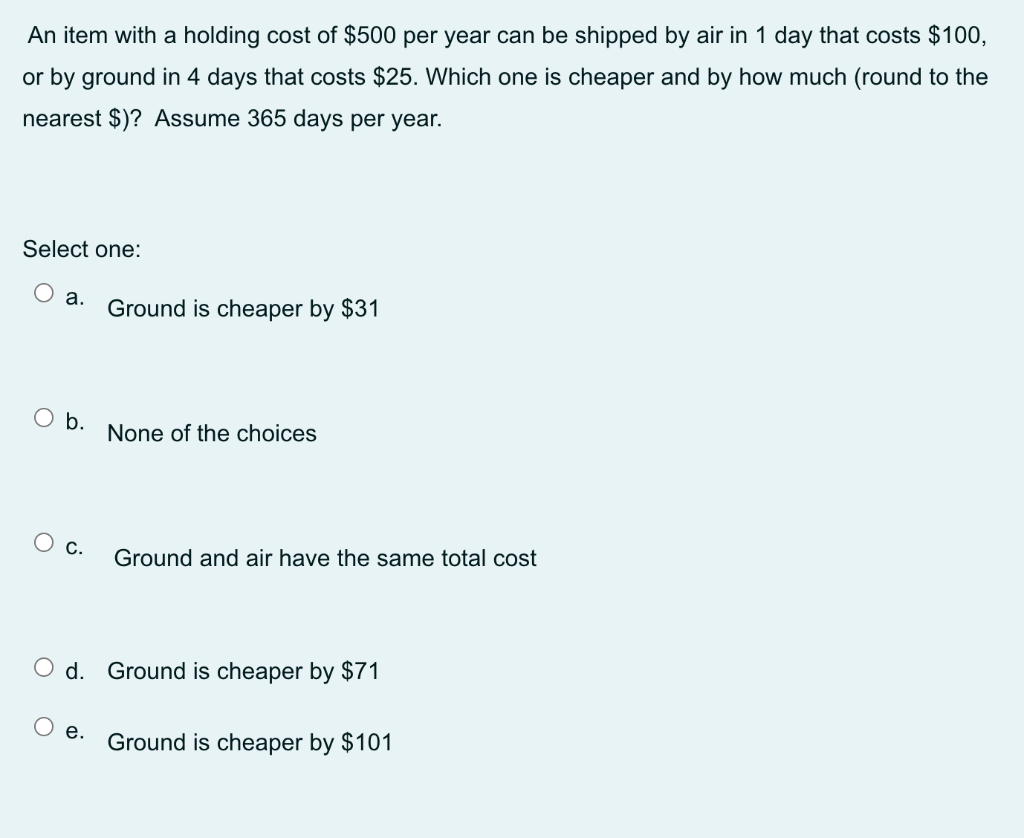
Task: Click the text 'Ground is cheaper by $31'
Action: [x=243, y=310]
